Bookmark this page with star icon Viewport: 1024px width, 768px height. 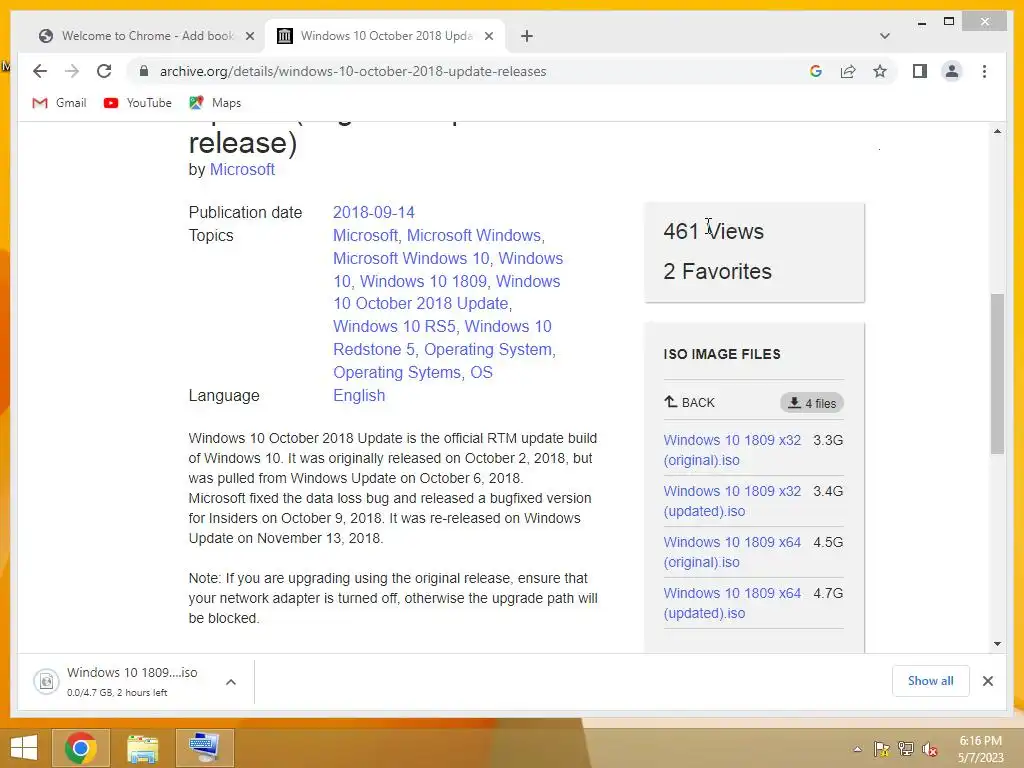coord(880,71)
